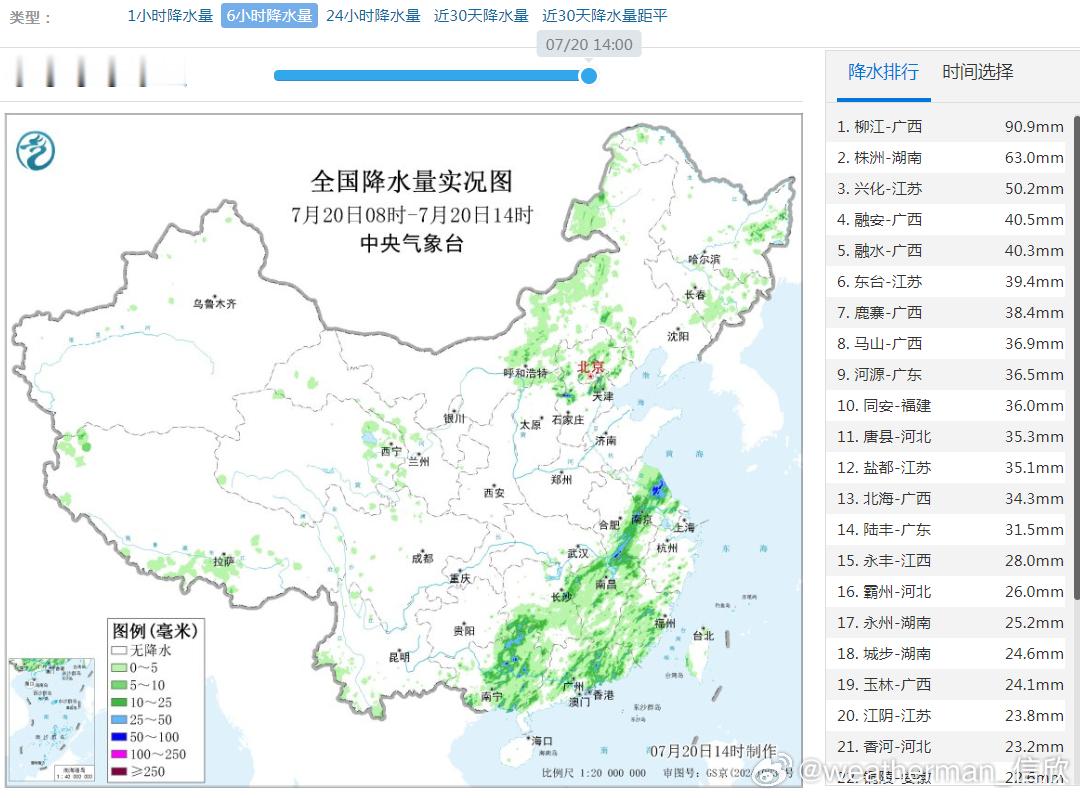Click the 50.2mm rainfall value
This screenshot has width=1080, height=798.
(x=1034, y=189)
